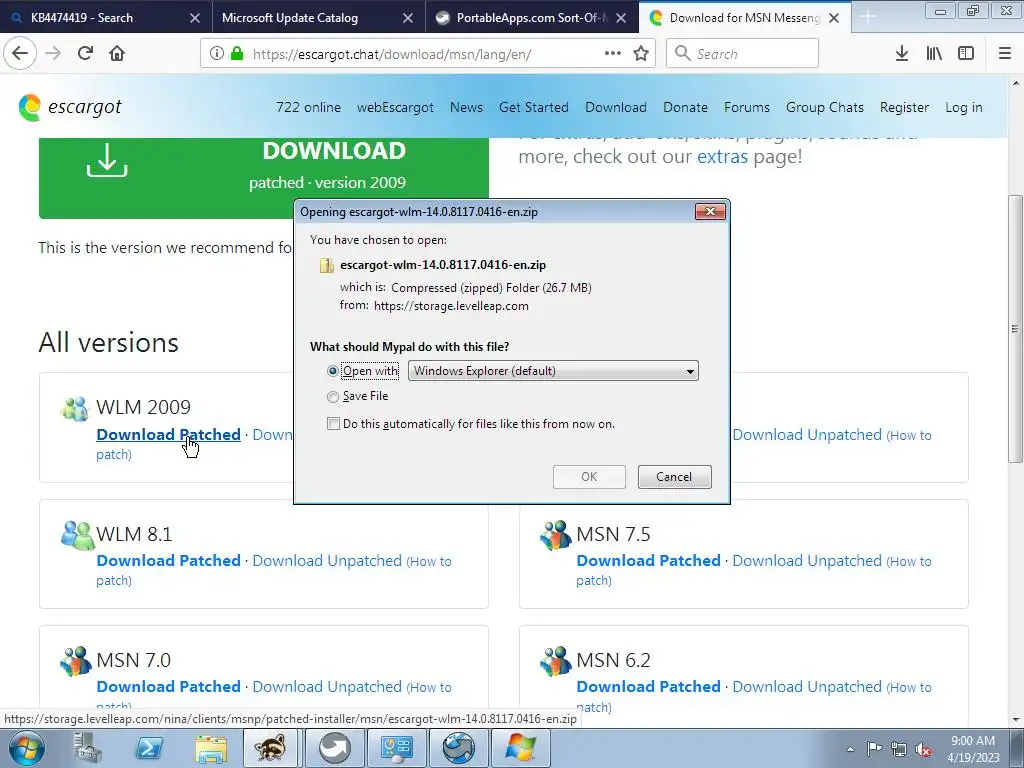Switch to KB4474419 - Search tab
1024x768 pixels.
(82, 18)
